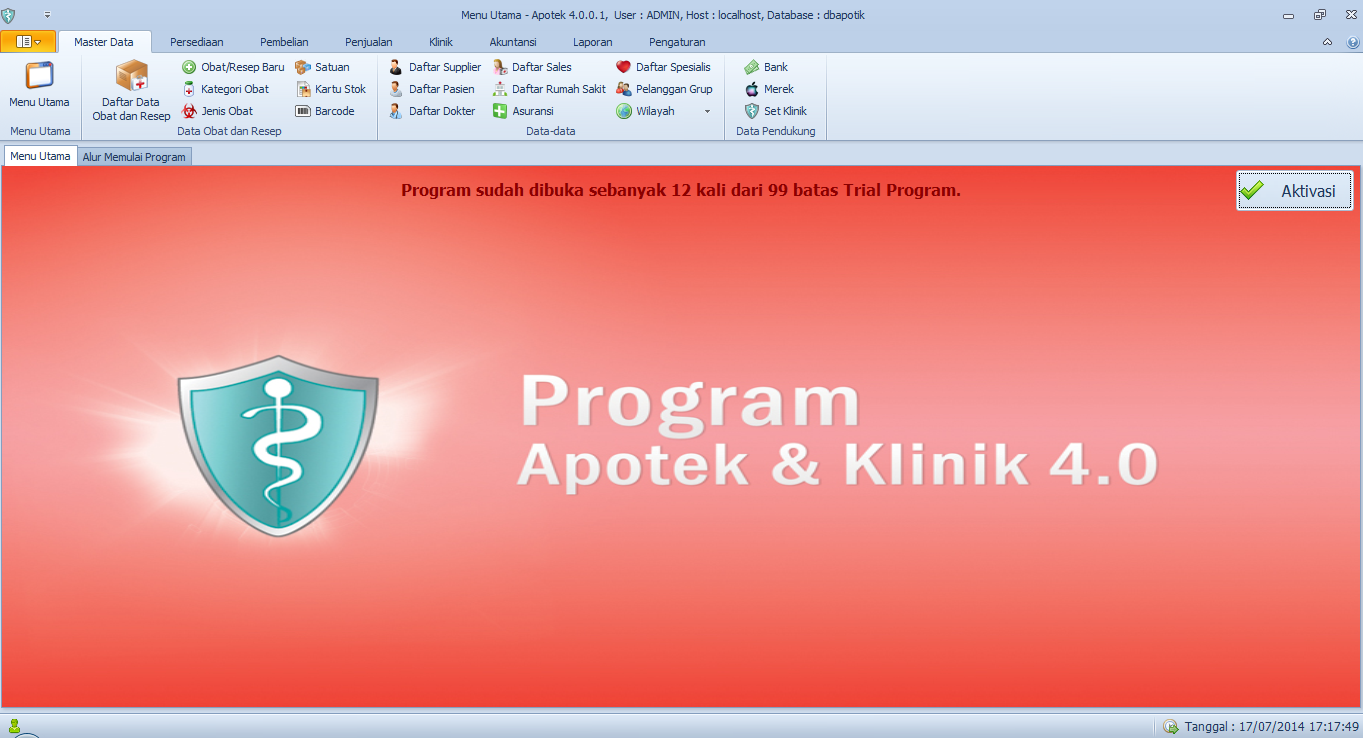Open Set Klinik settings
1363x738 pixels.
pyautogui.click(x=776, y=111)
